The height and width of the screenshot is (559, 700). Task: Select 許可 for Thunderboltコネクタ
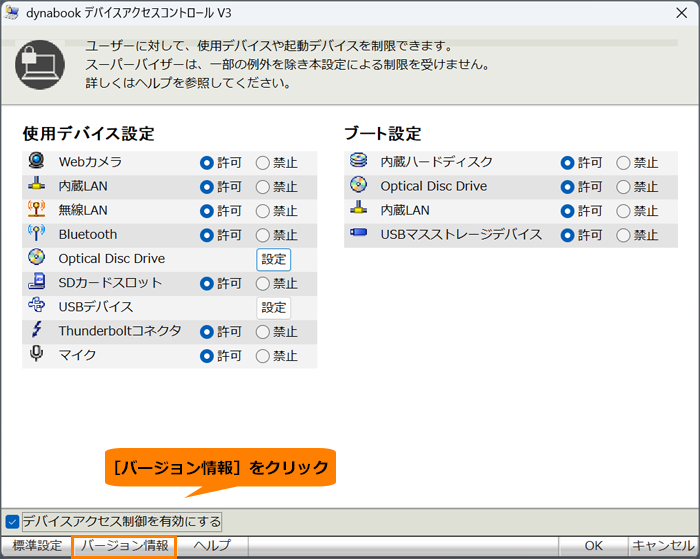click(207, 332)
